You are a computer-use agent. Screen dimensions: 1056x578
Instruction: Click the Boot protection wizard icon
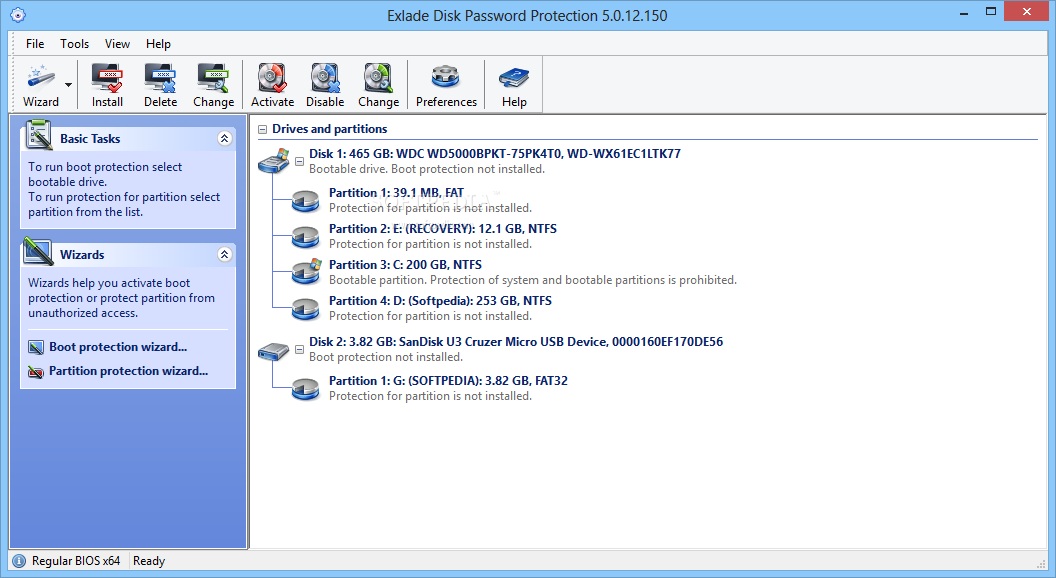(x=36, y=348)
